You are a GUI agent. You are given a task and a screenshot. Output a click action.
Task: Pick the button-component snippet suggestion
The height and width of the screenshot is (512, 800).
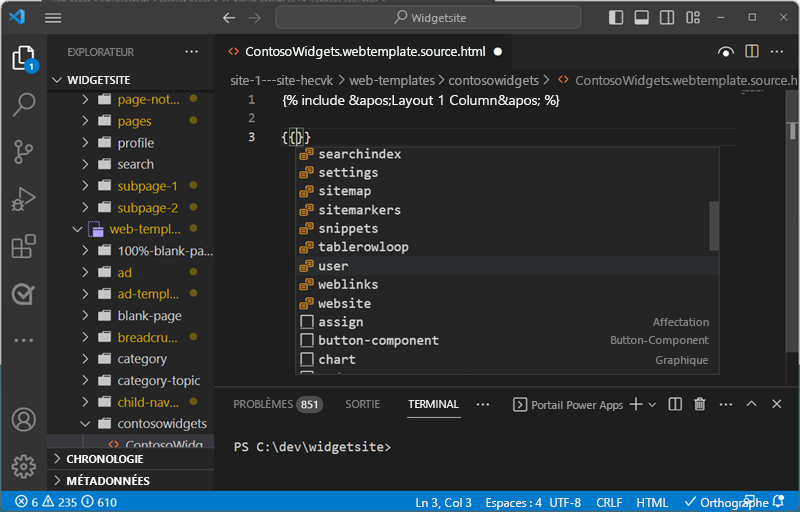click(x=507, y=340)
